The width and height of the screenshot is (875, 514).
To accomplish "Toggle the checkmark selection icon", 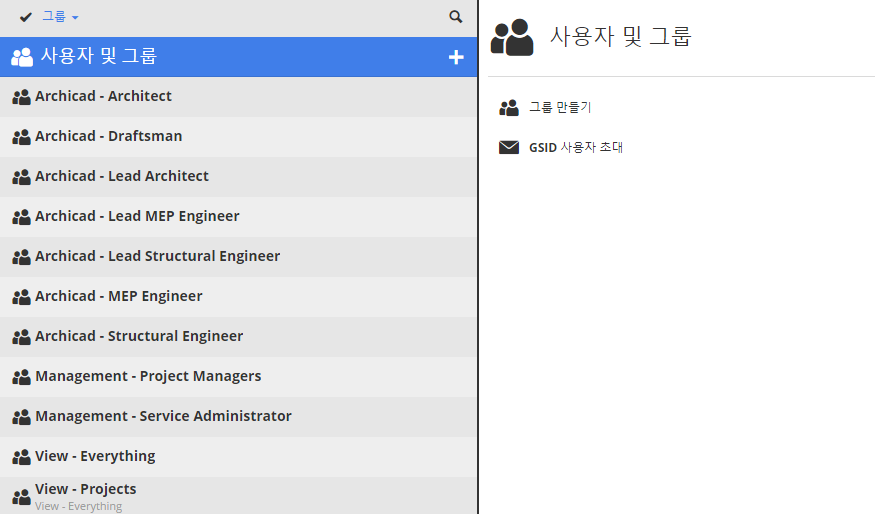I will pyautogui.click(x=25, y=17).
